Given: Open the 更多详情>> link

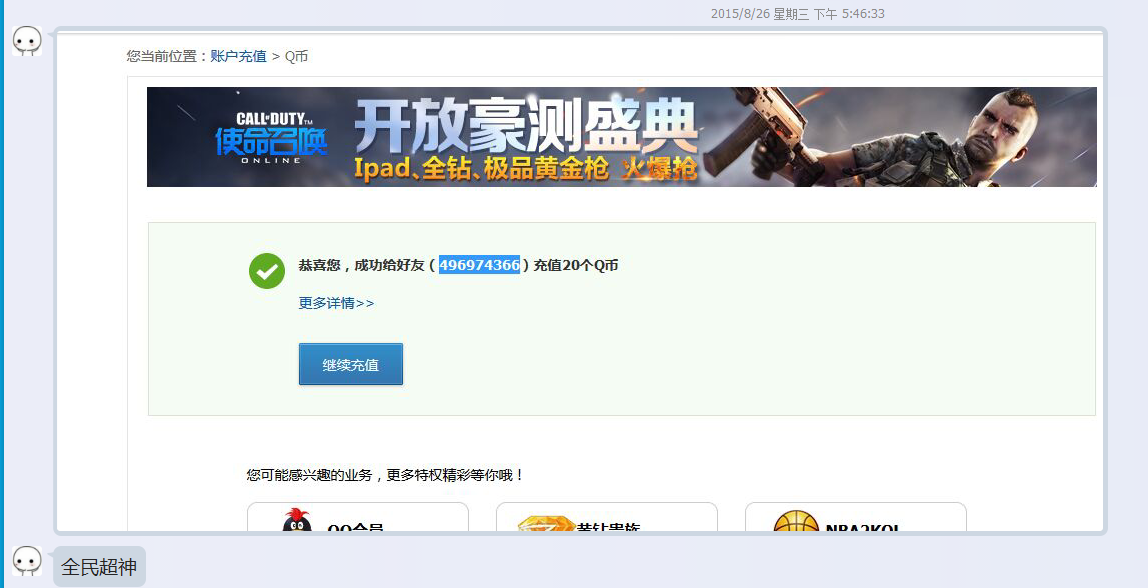Looking at the screenshot, I should tap(336, 303).
